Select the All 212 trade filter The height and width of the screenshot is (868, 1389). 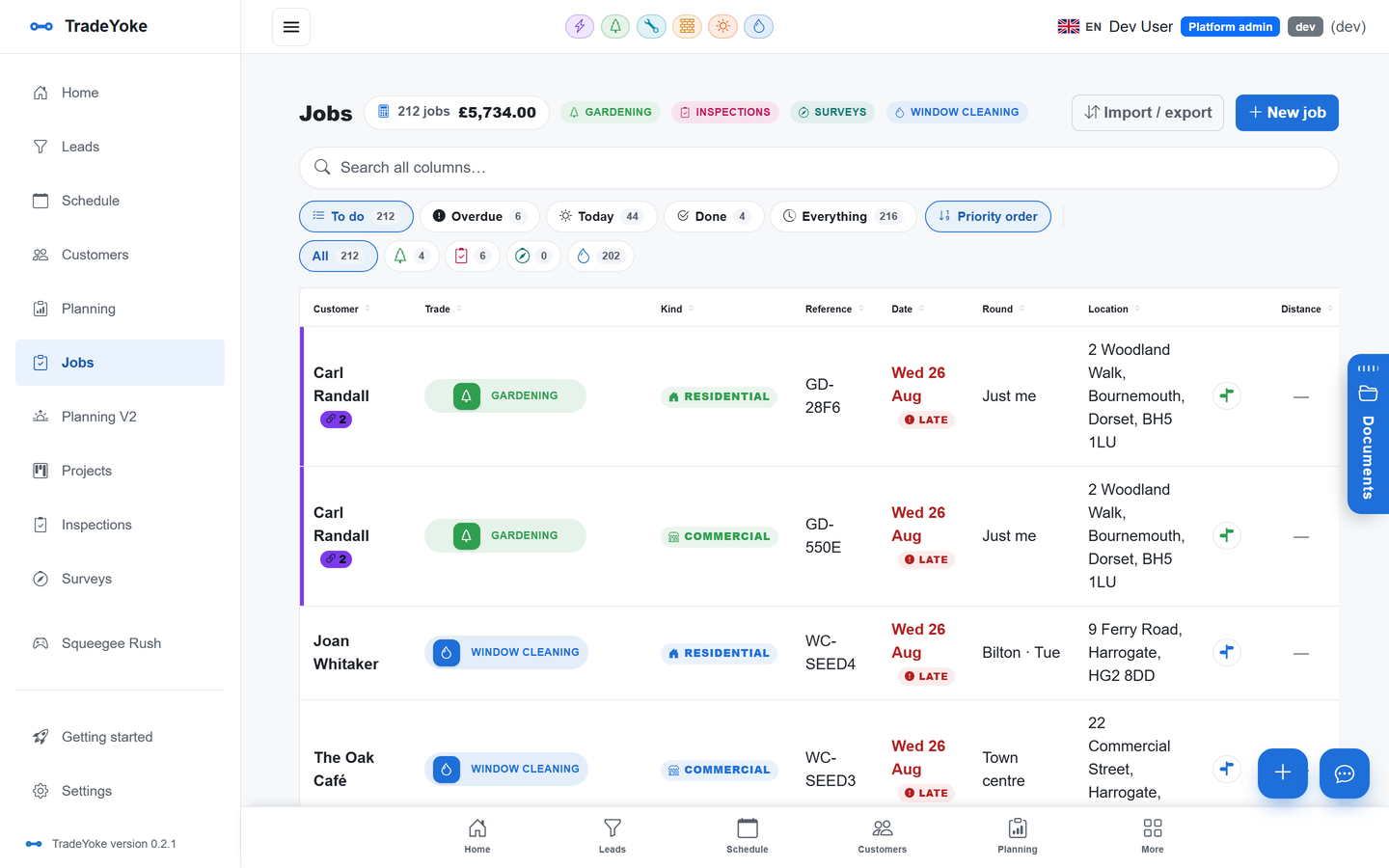tap(338, 256)
